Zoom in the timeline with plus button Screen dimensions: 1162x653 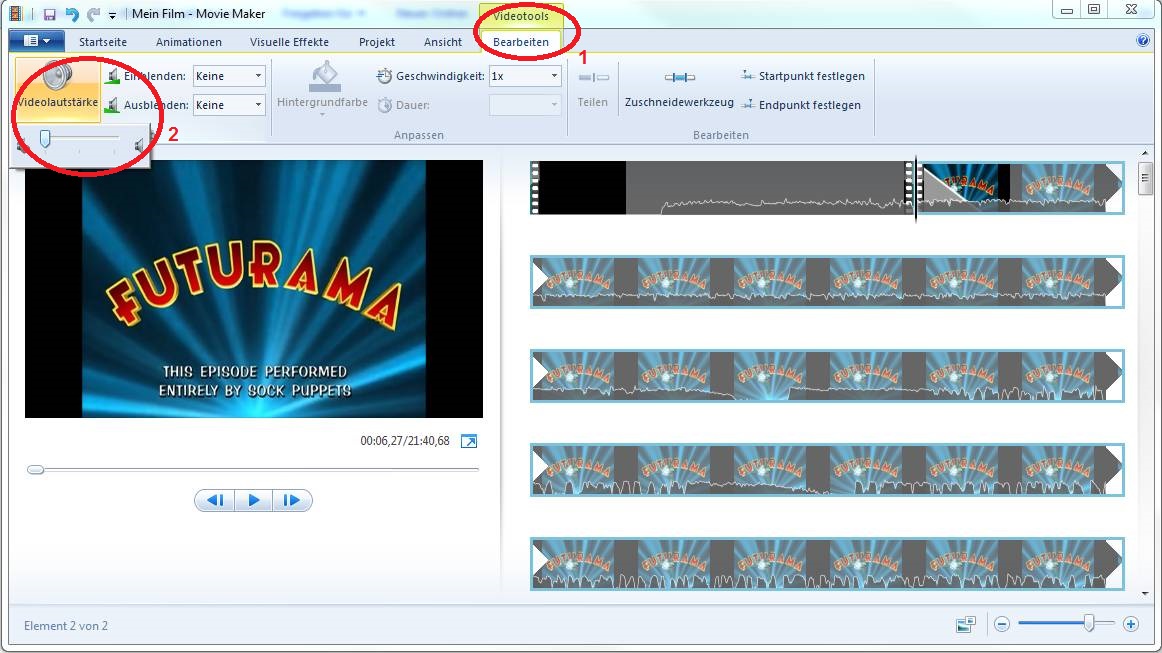click(1131, 624)
